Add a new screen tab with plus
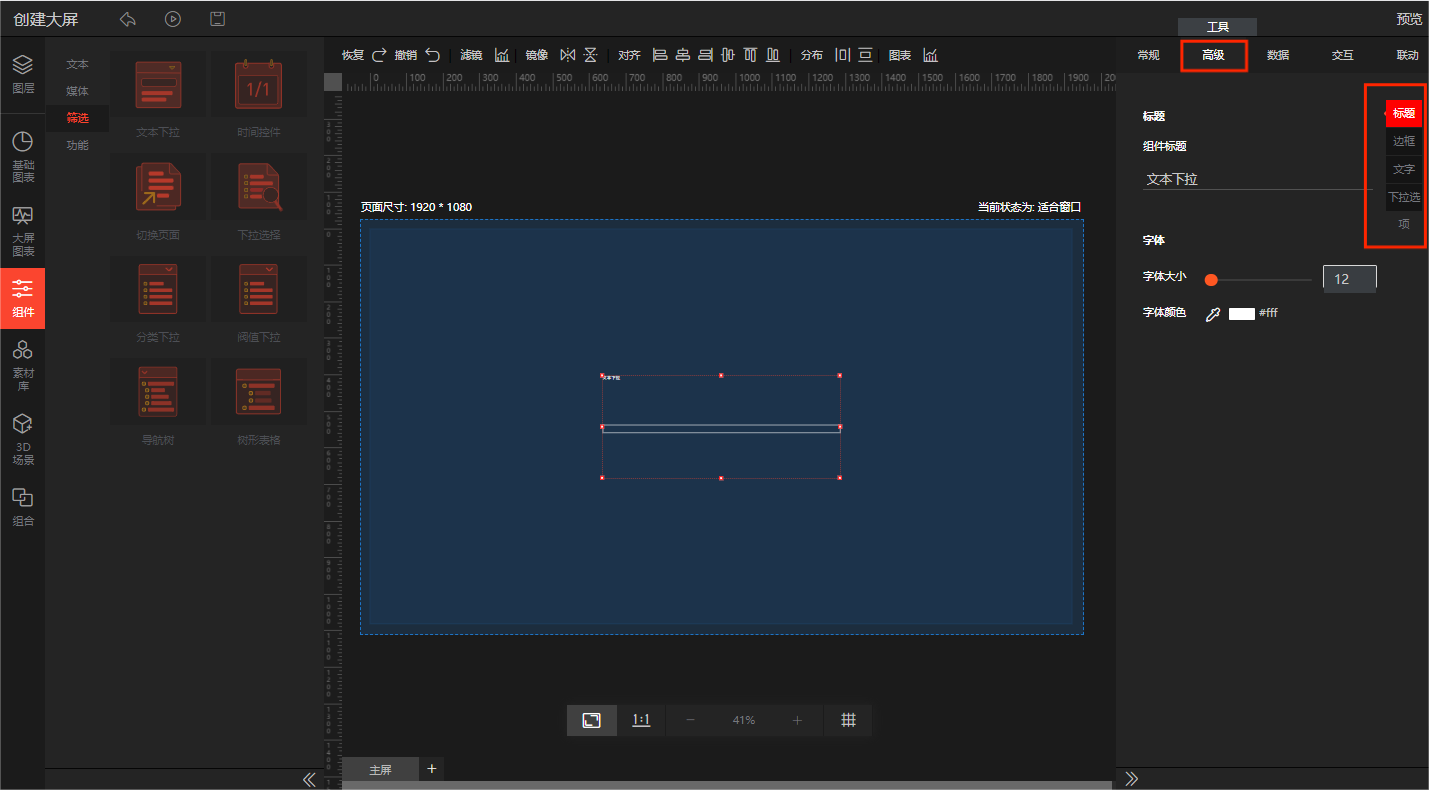Image resolution: width=1429 pixels, height=790 pixels. [432, 769]
